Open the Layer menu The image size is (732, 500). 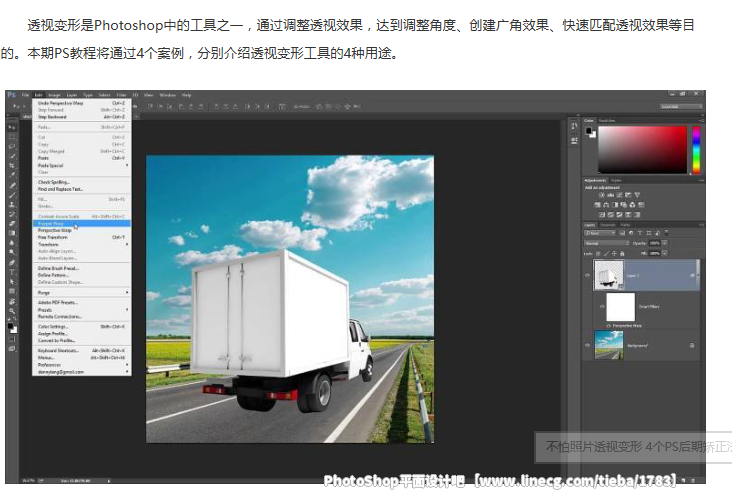pos(71,95)
